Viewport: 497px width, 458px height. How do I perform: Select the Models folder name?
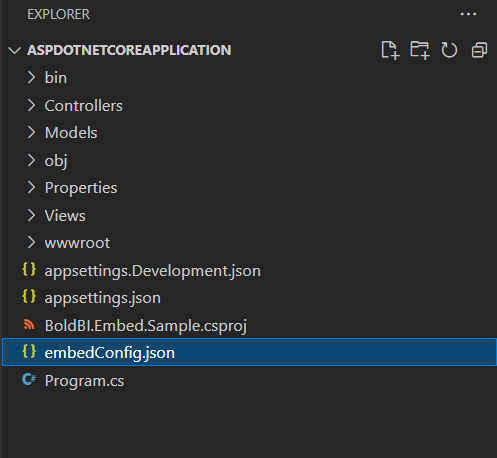coord(71,133)
